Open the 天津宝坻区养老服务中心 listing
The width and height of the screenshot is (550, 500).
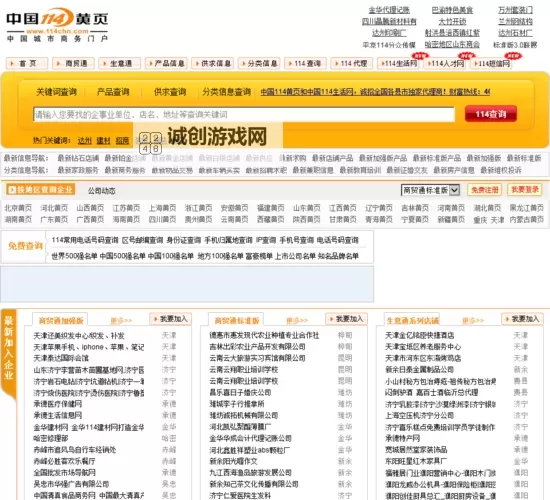423,347
